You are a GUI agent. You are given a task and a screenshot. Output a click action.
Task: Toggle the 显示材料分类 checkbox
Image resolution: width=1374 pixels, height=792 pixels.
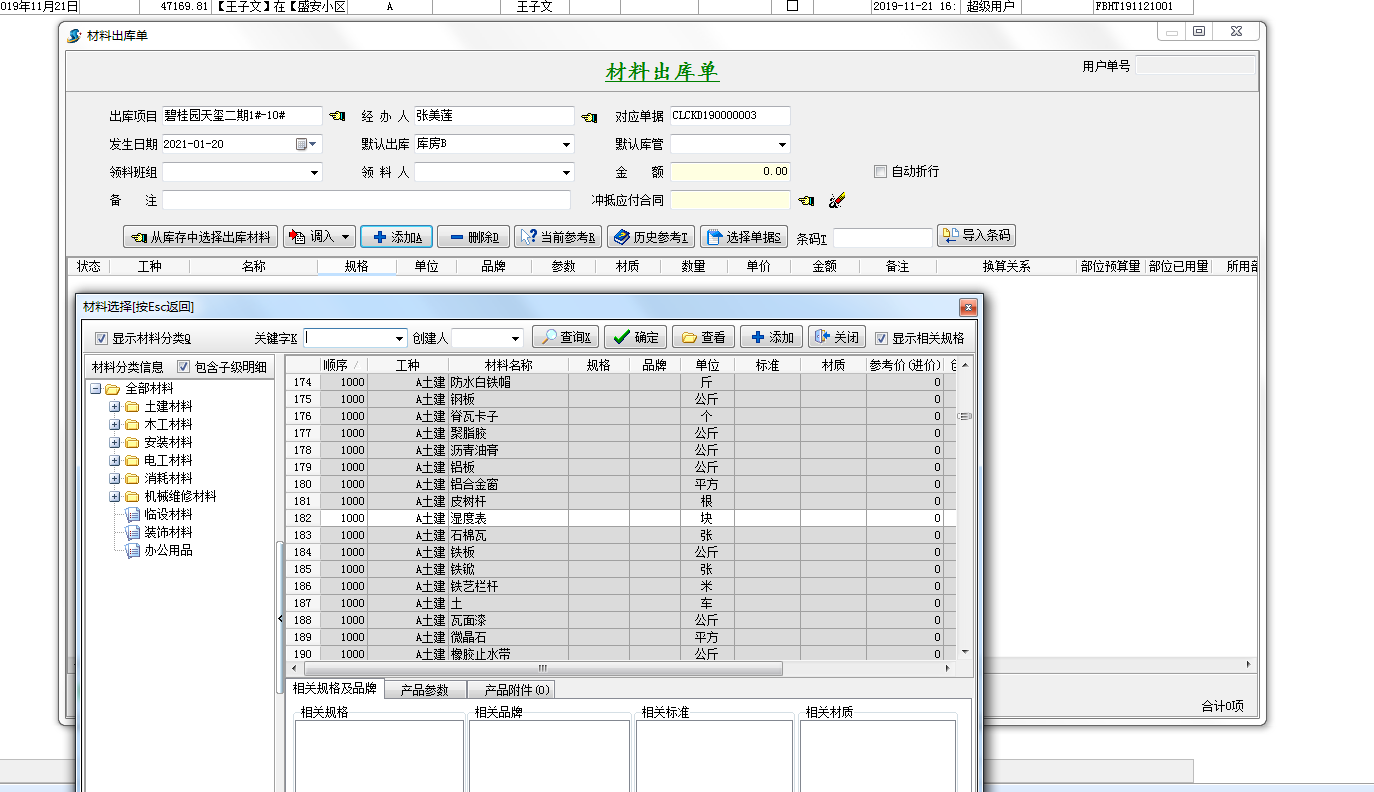pos(101,338)
